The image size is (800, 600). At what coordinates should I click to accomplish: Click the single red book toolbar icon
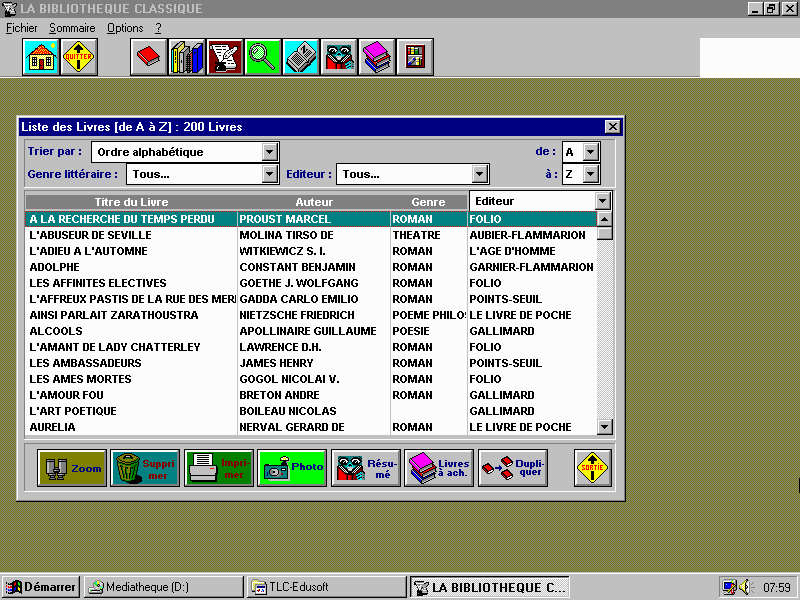tap(148, 58)
